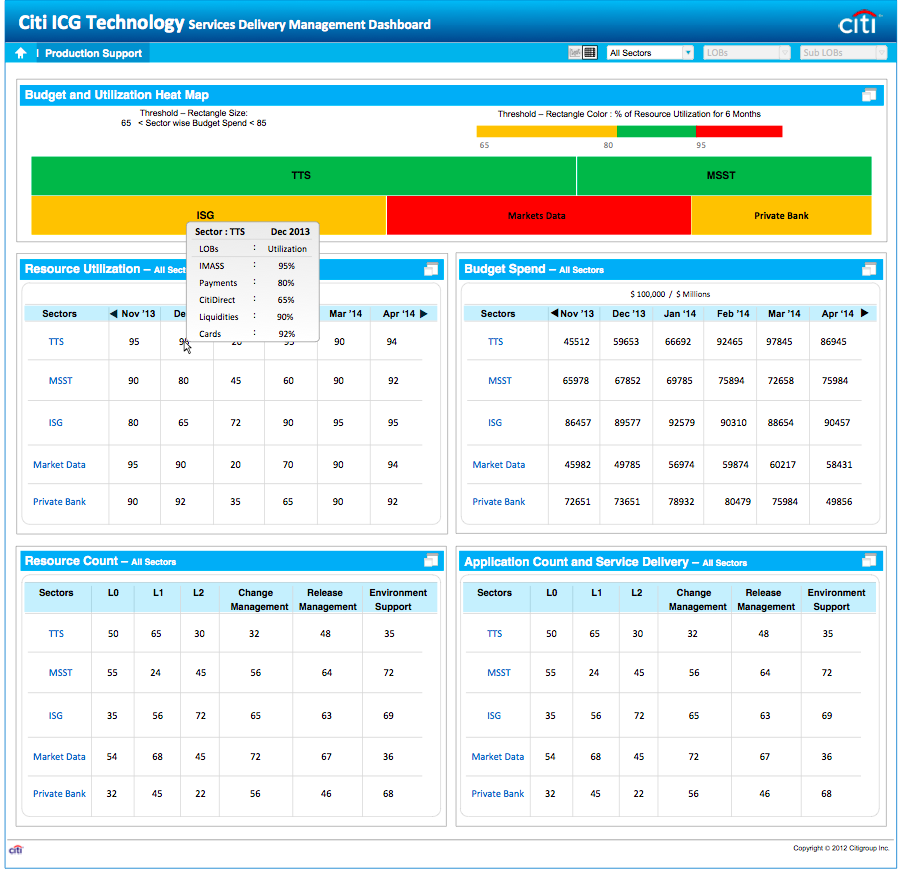Select value 97845 in Budget Spend table
This screenshot has width=902, height=872.
(779, 342)
